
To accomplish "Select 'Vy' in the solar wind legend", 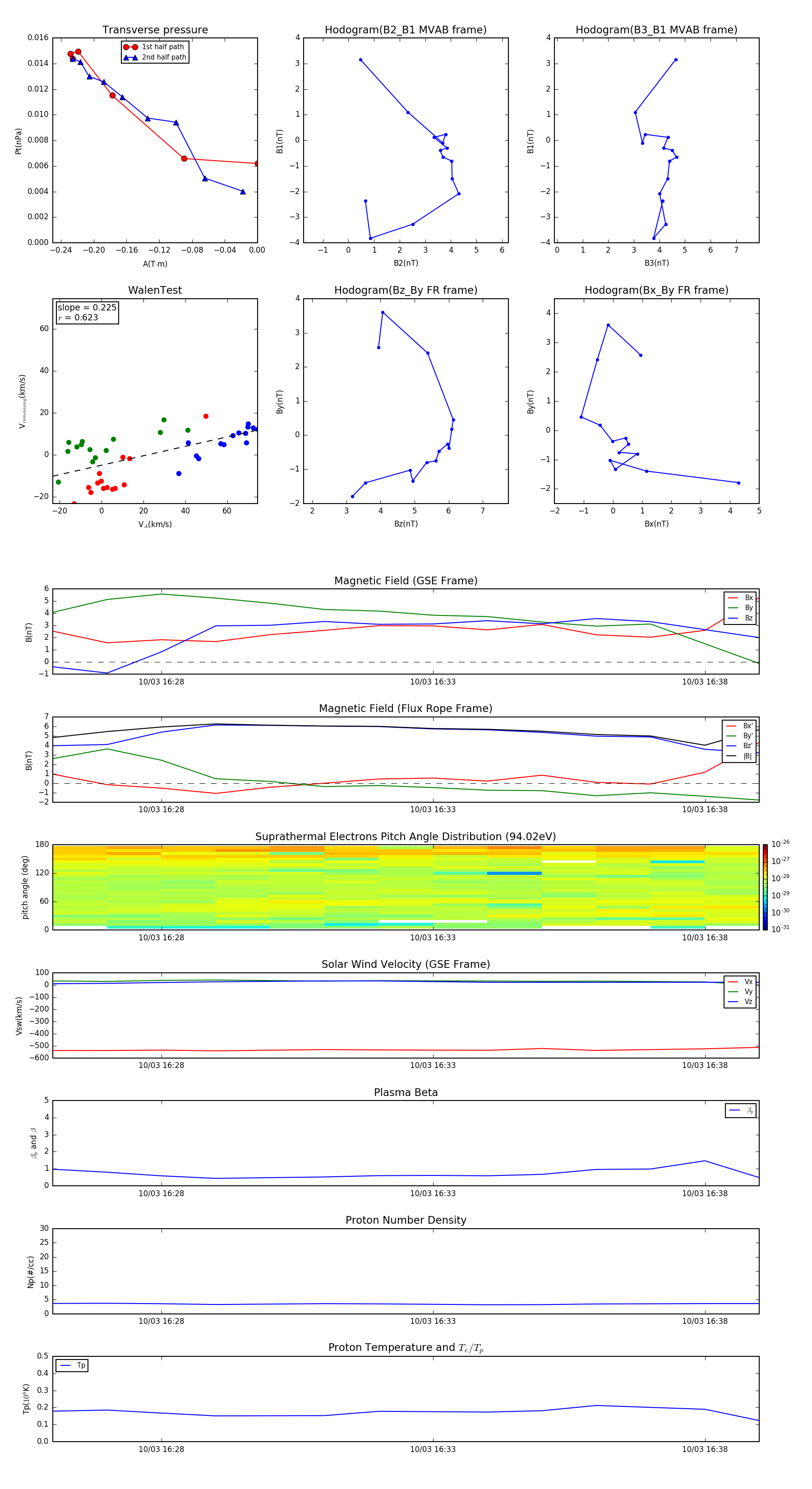I will [x=740, y=992].
